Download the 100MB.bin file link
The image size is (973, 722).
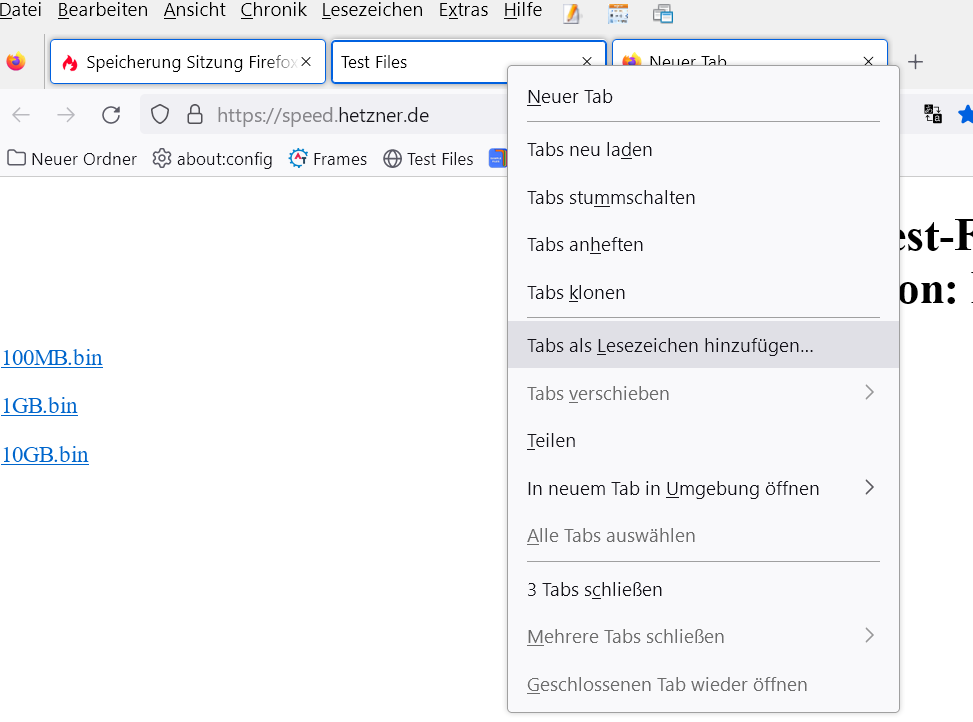pos(52,358)
